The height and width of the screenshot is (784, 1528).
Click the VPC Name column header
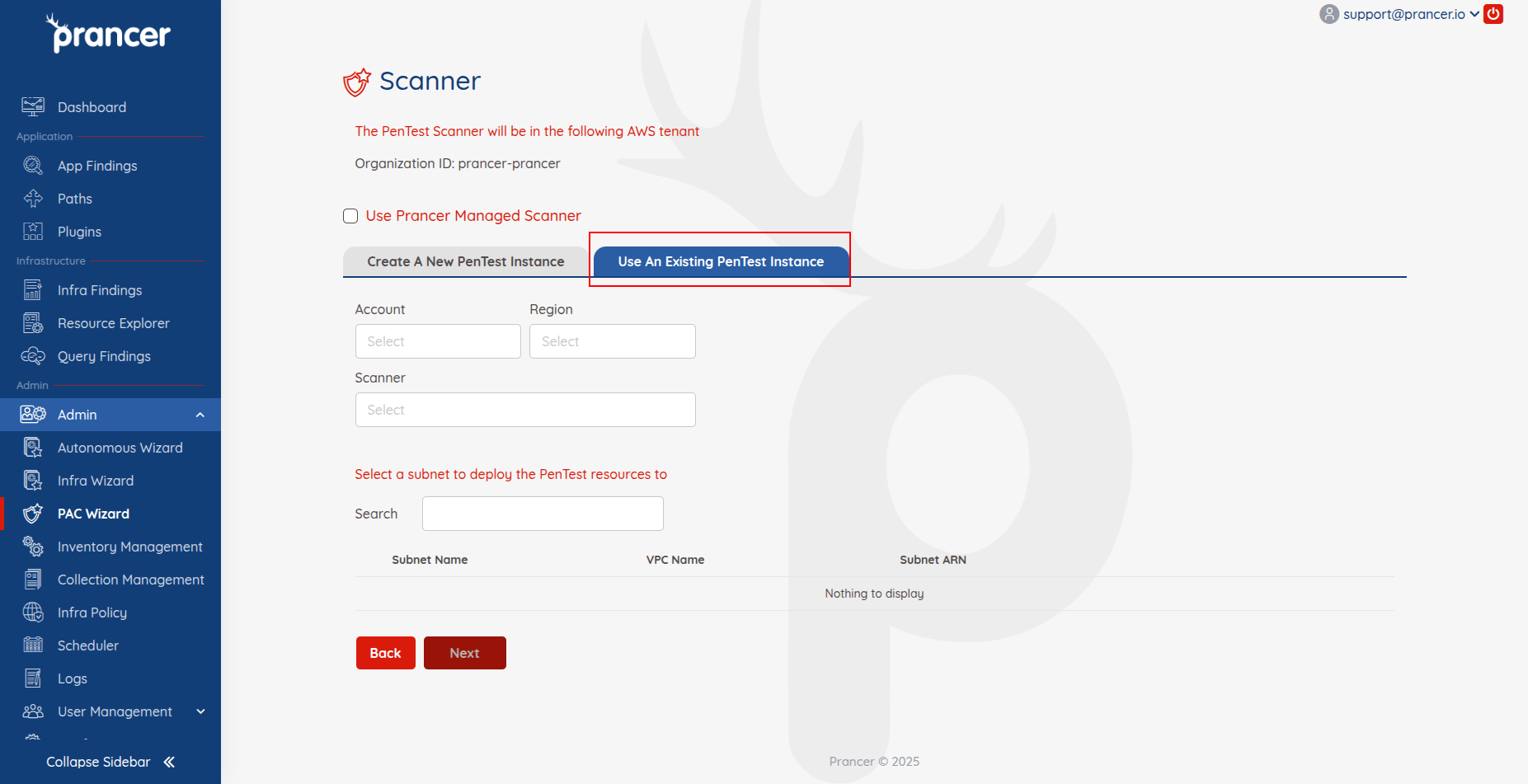click(675, 560)
